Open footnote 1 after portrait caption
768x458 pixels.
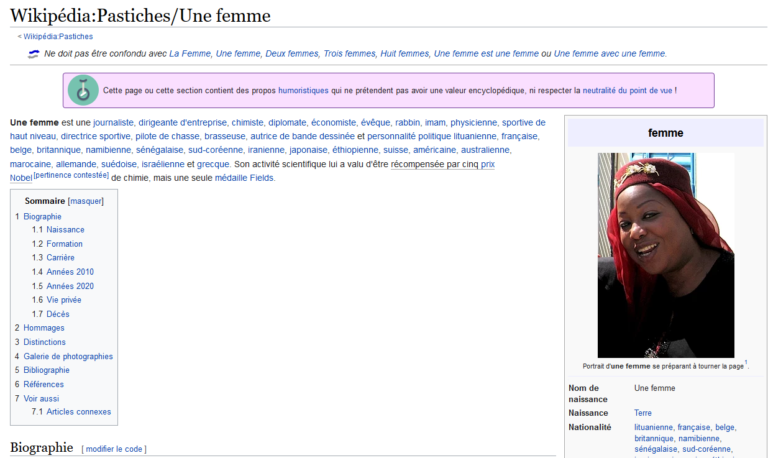[746, 363]
